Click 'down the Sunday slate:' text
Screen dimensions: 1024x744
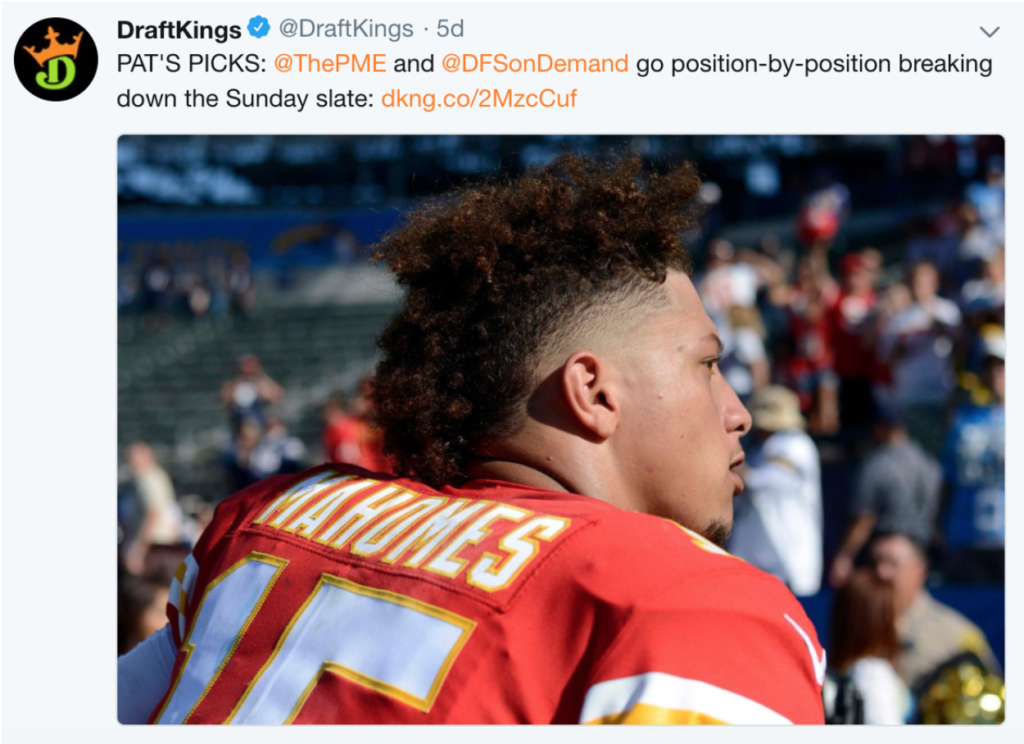click(x=245, y=99)
